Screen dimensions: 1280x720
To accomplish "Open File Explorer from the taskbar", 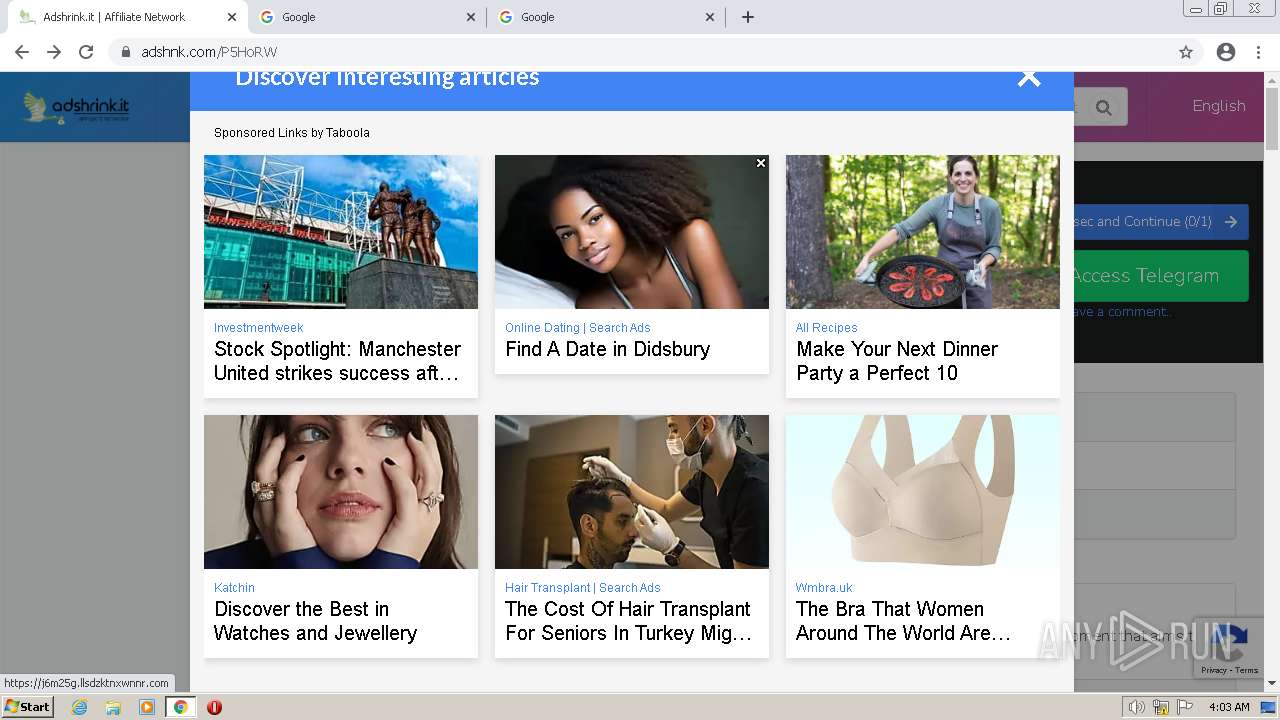I will coord(113,707).
